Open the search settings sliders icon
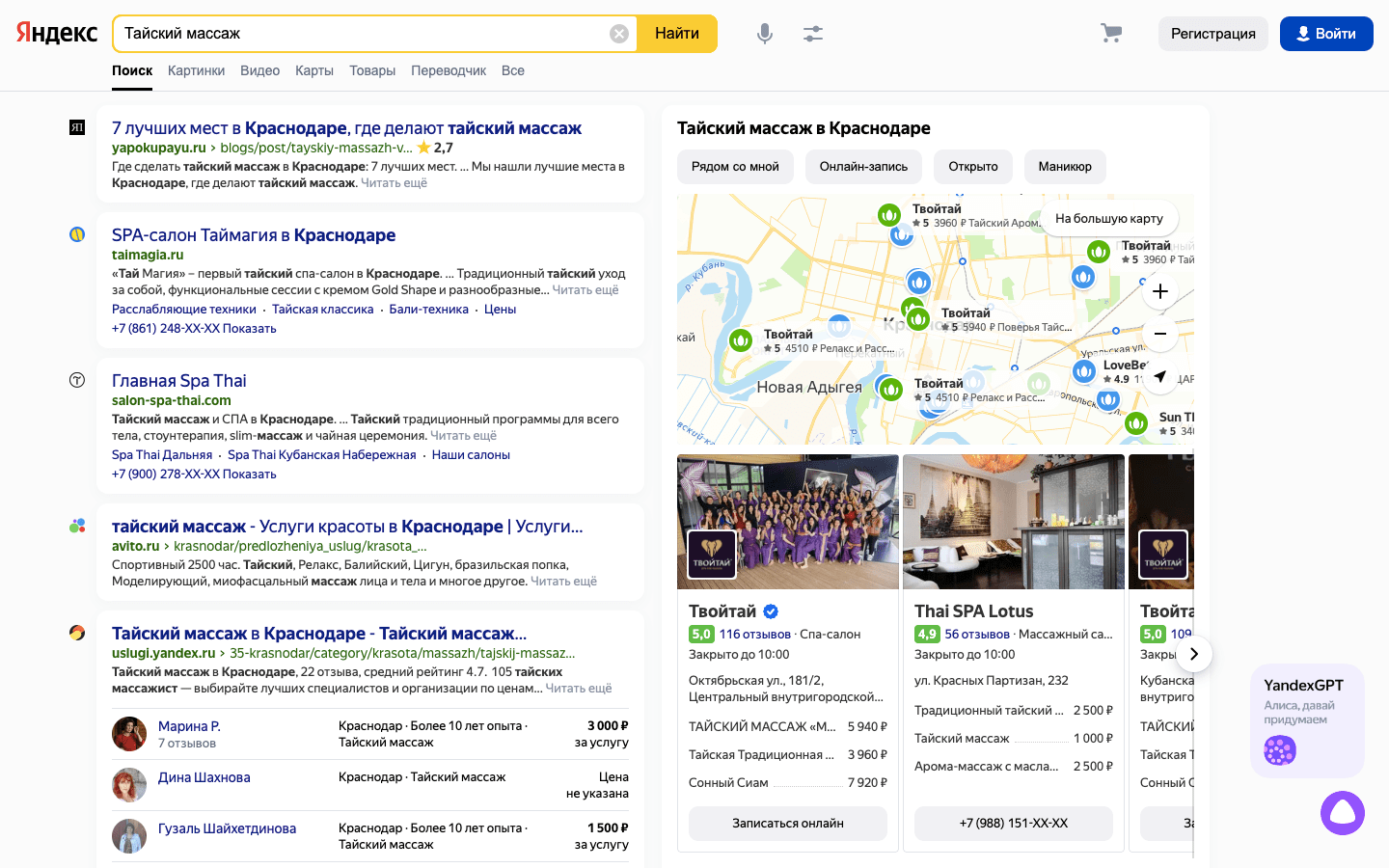 click(x=813, y=34)
